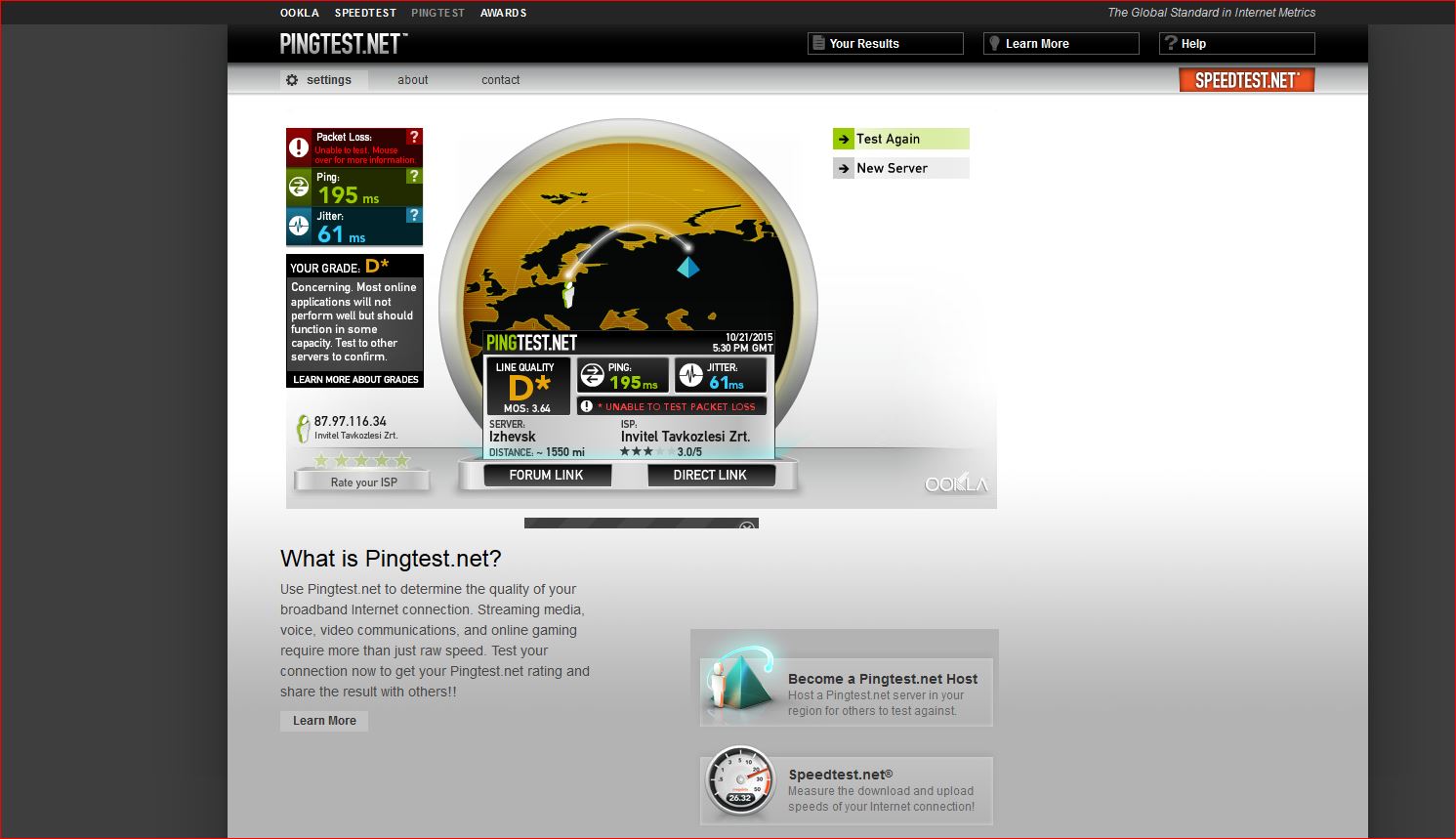Click the ping icon in the result card
Screen dimensions: 1456x839
pos(593,375)
